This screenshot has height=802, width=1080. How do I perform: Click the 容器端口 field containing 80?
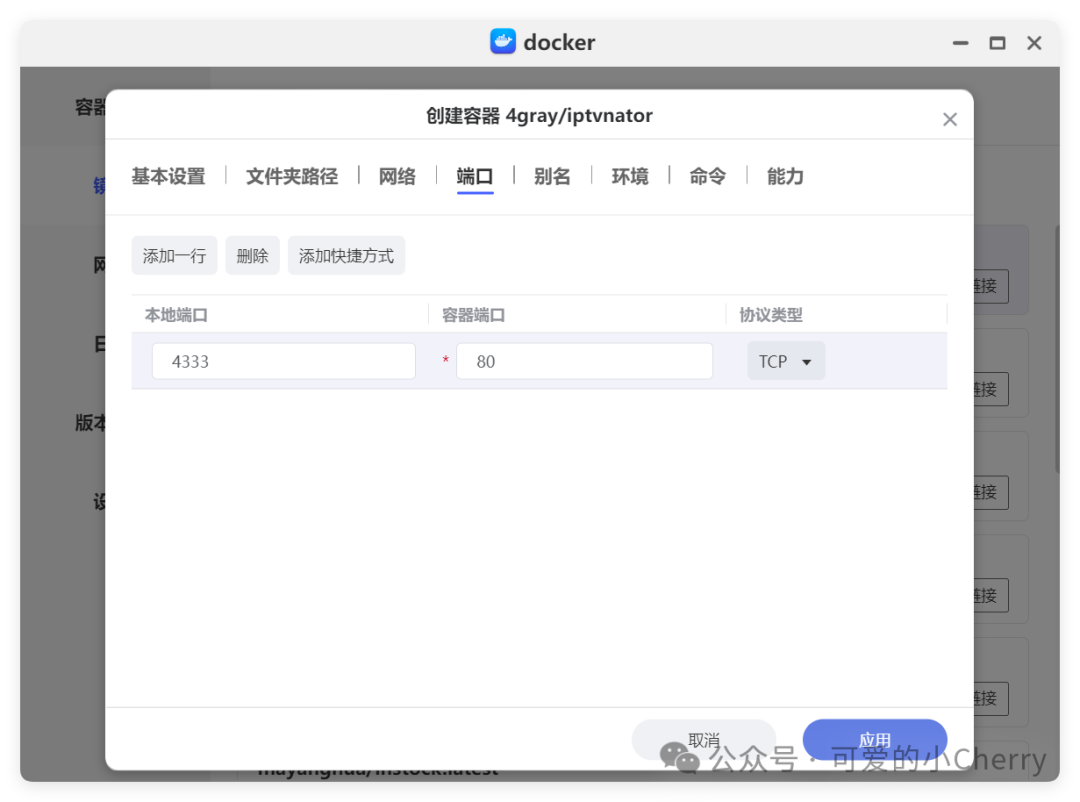pyautogui.click(x=584, y=361)
